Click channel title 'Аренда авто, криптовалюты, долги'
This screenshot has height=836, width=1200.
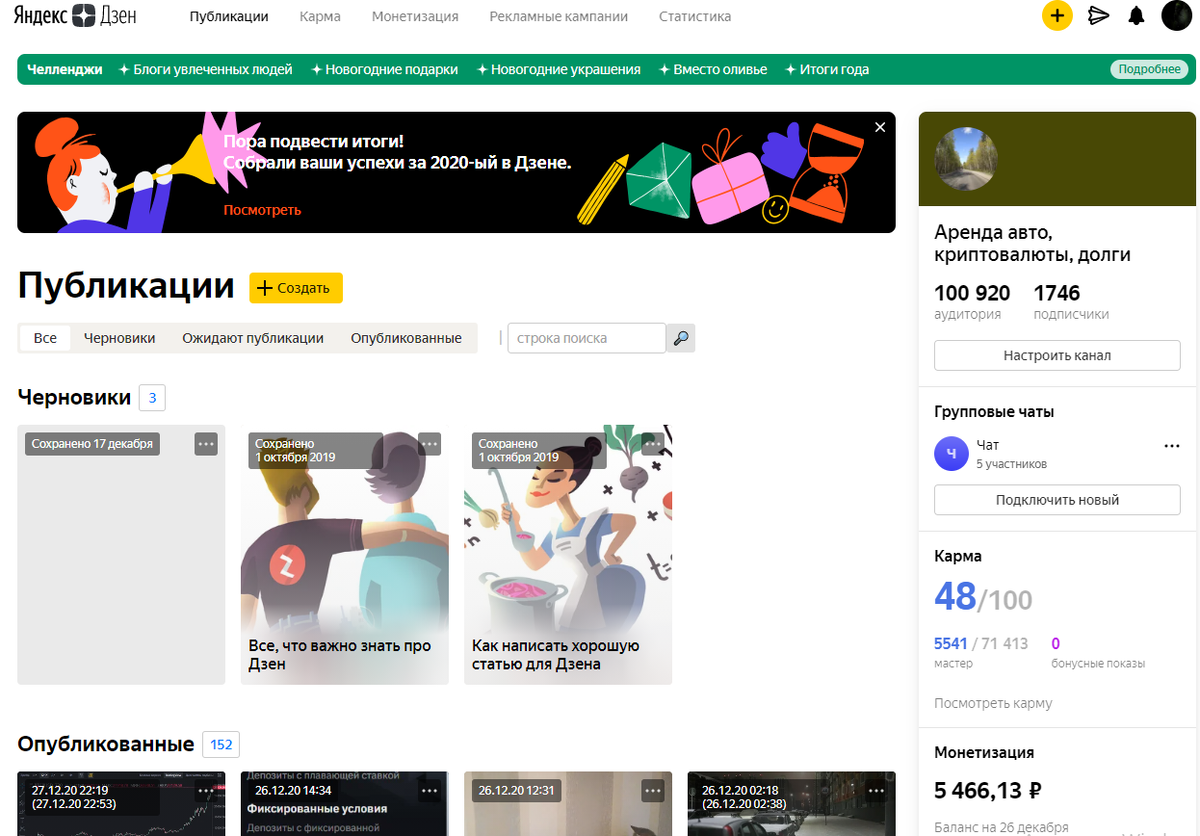pos(1032,243)
